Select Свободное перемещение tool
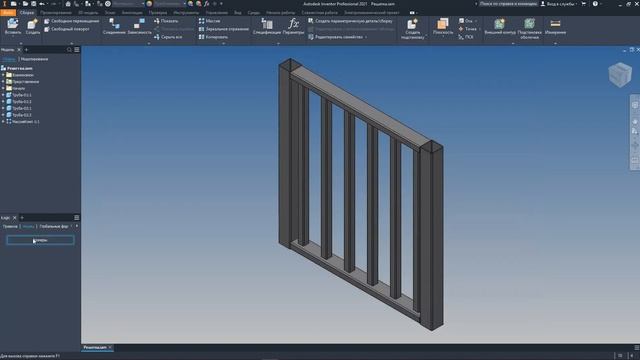The image size is (640, 360). (x=71, y=21)
